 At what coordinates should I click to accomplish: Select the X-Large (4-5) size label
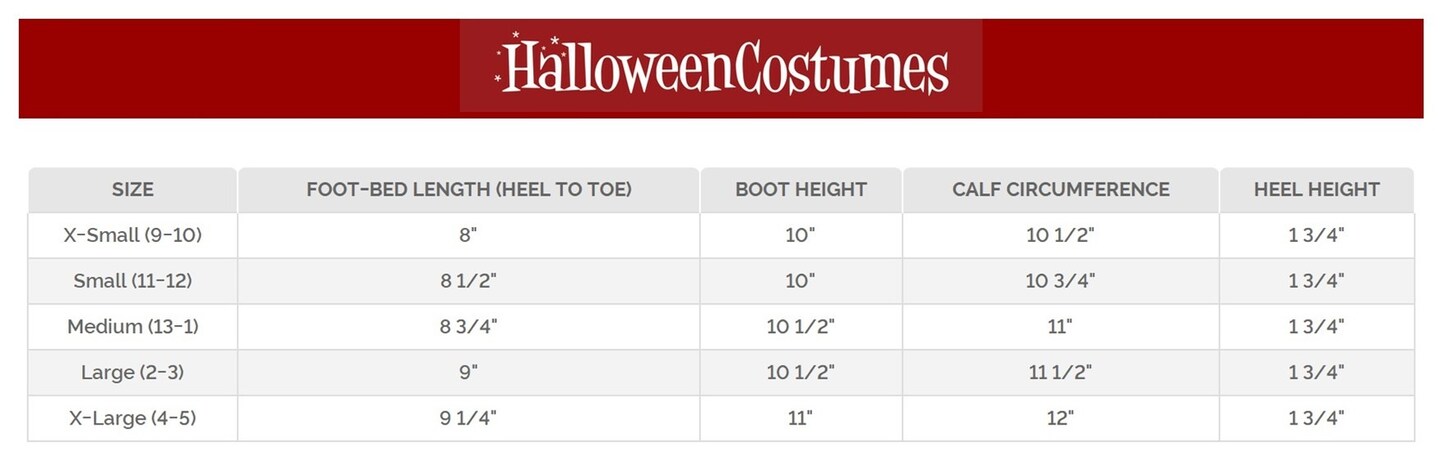pos(133,419)
